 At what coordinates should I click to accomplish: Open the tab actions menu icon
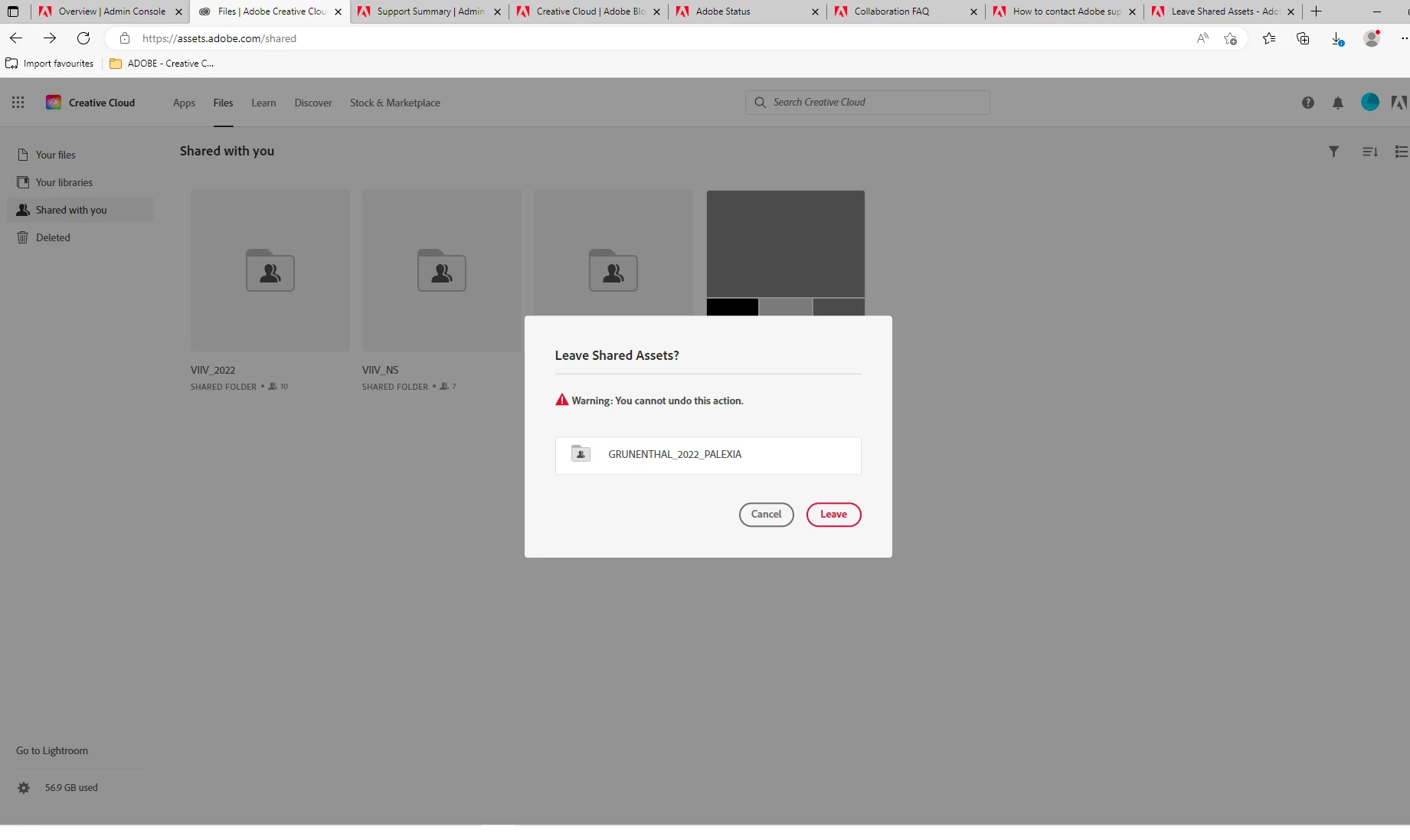[x=13, y=11]
